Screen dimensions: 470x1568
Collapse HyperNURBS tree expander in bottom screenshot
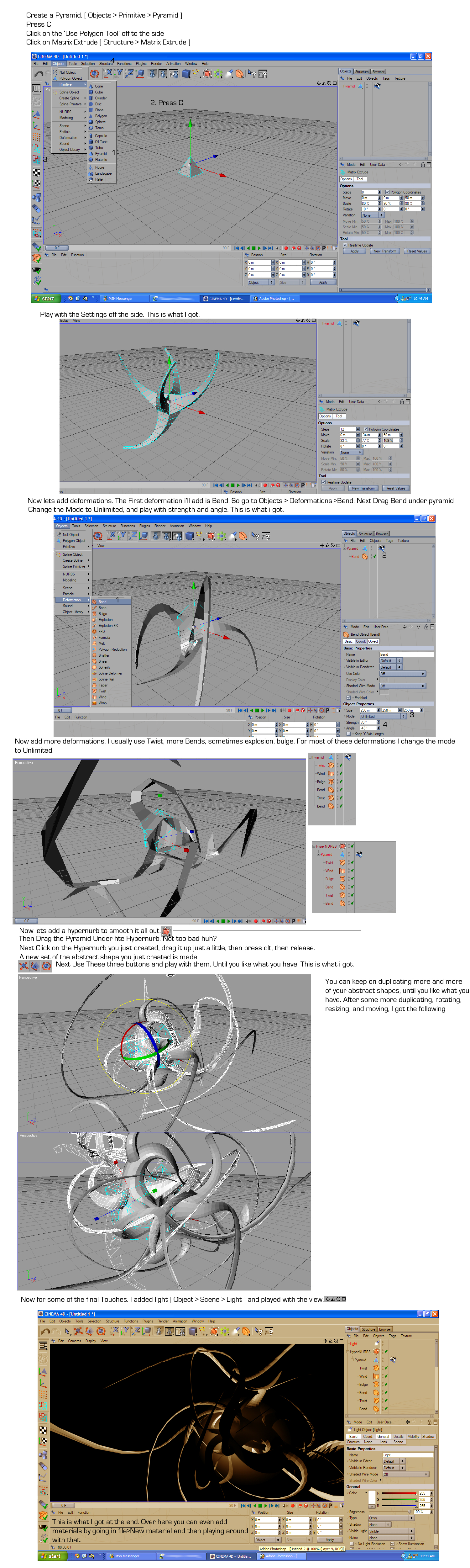[x=348, y=1352]
